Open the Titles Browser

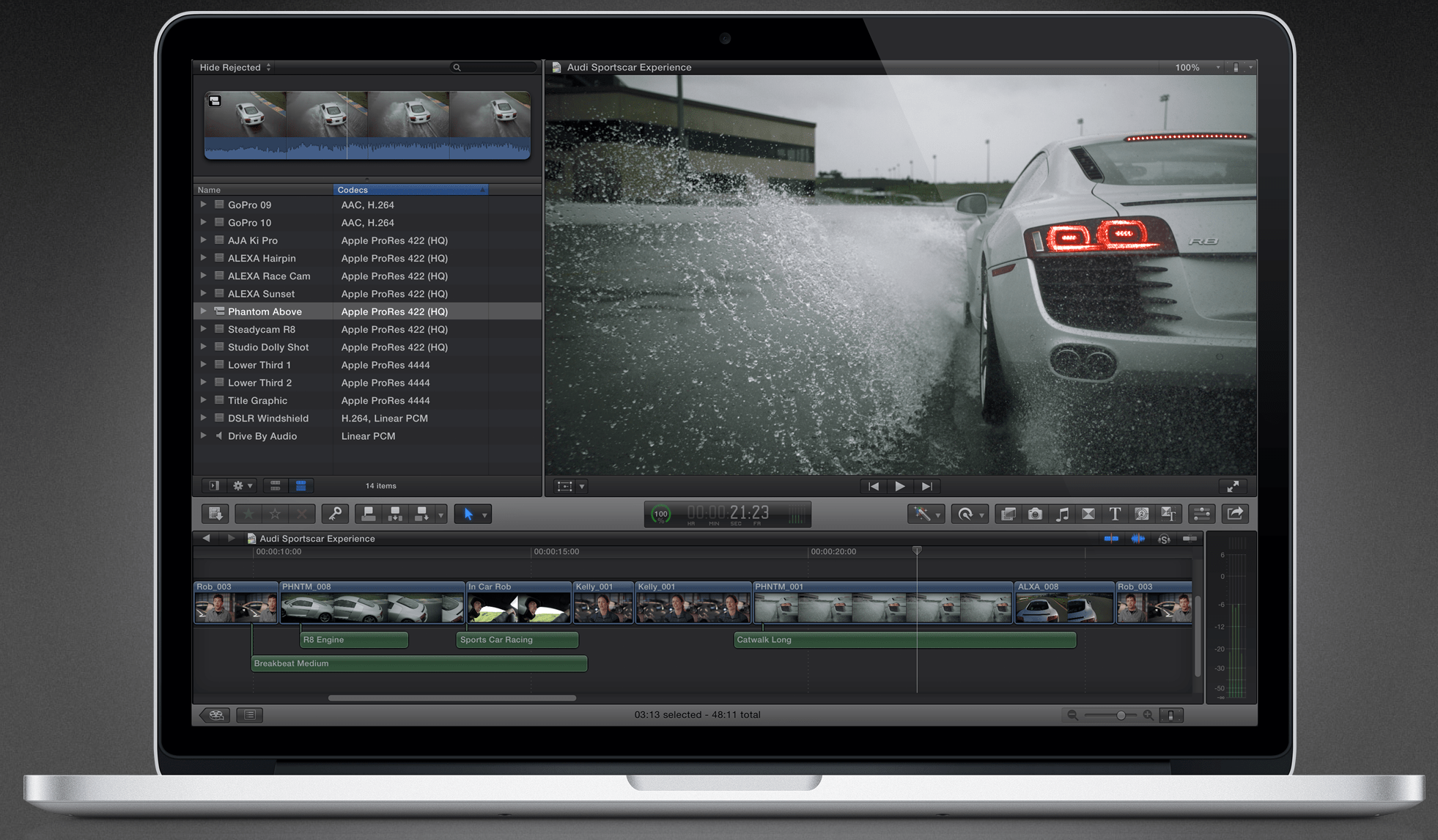click(1115, 514)
